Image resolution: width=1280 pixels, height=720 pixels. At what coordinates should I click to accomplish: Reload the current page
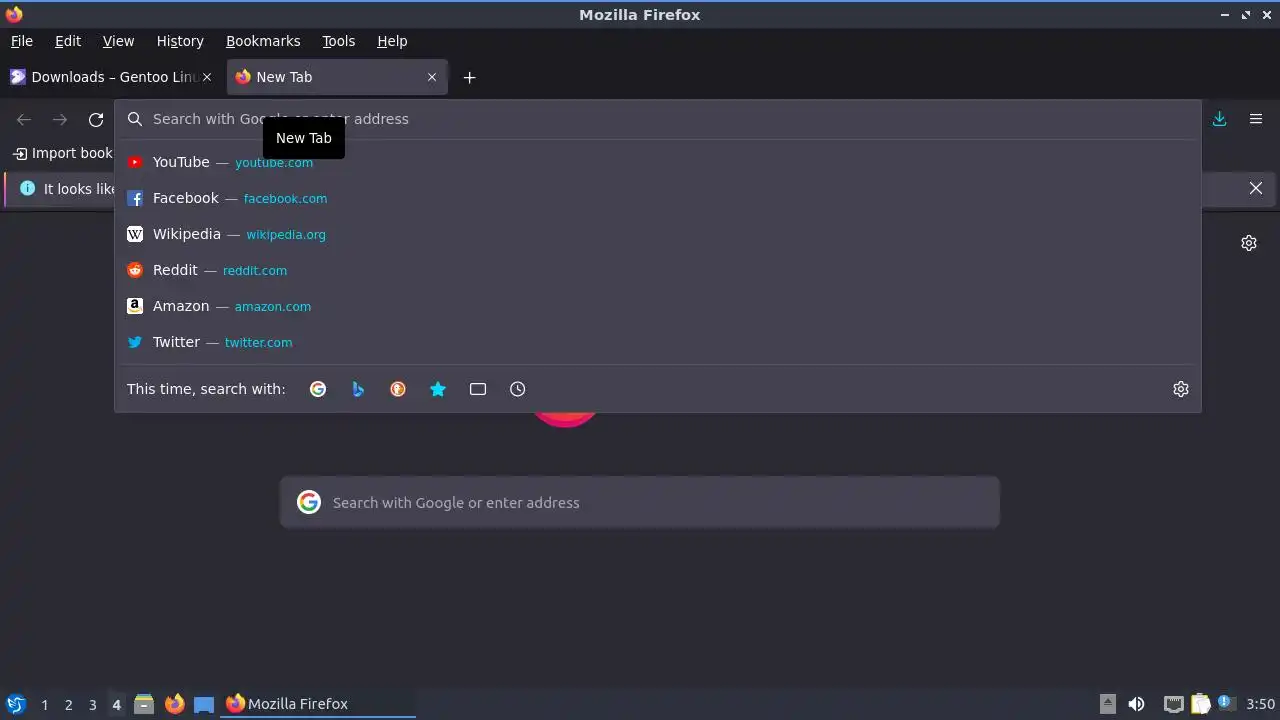pos(96,119)
